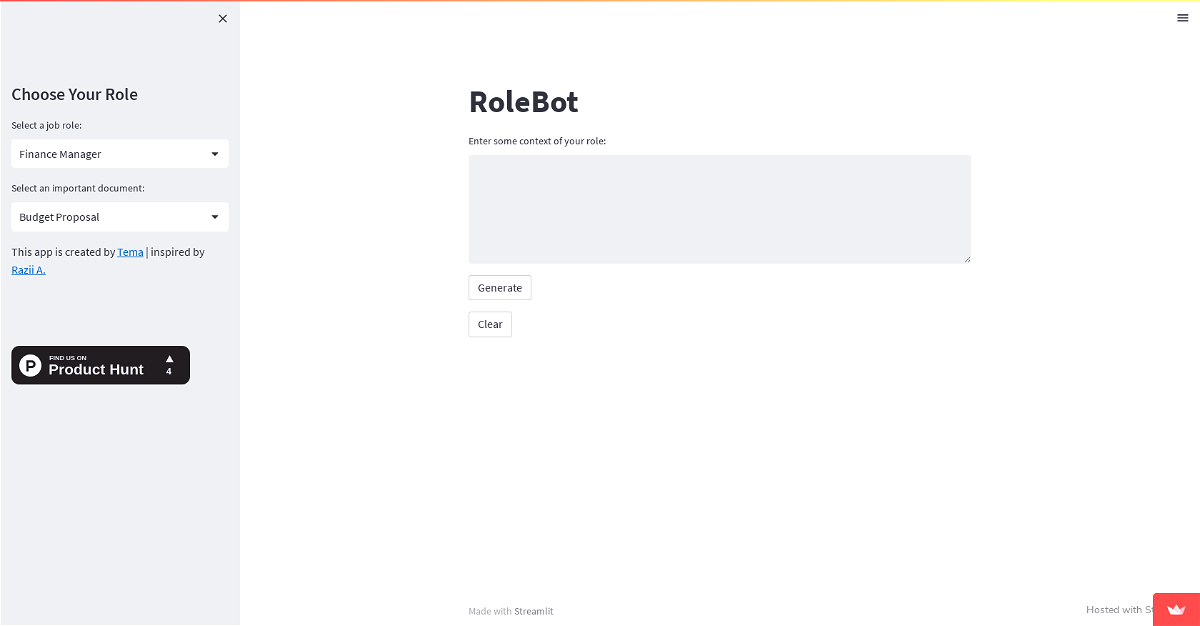Open the Tema creator link

(x=130, y=252)
